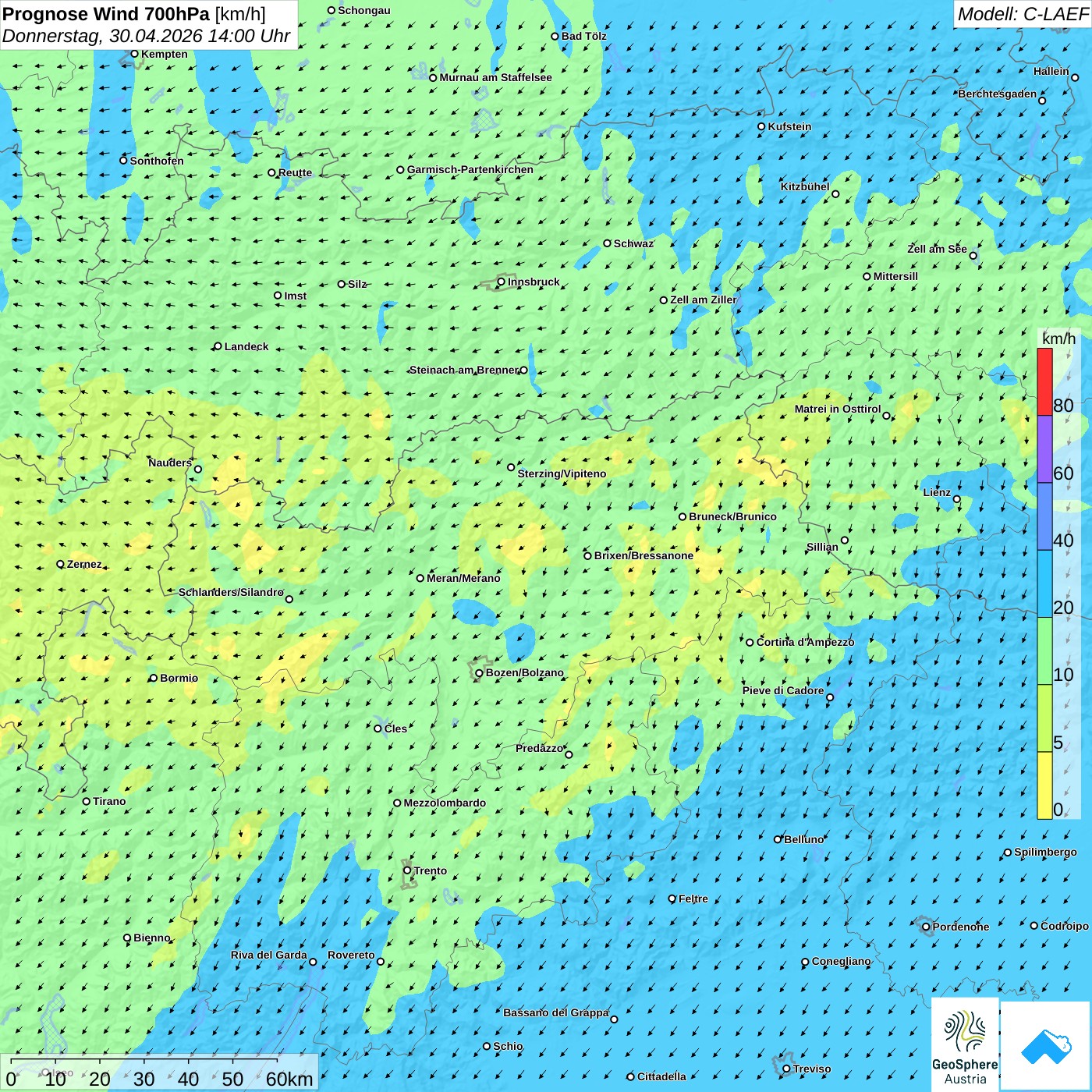The height and width of the screenshot is (1092, 1092).
Task: Click the "Reutte" town label
Action: coord(295,172)
